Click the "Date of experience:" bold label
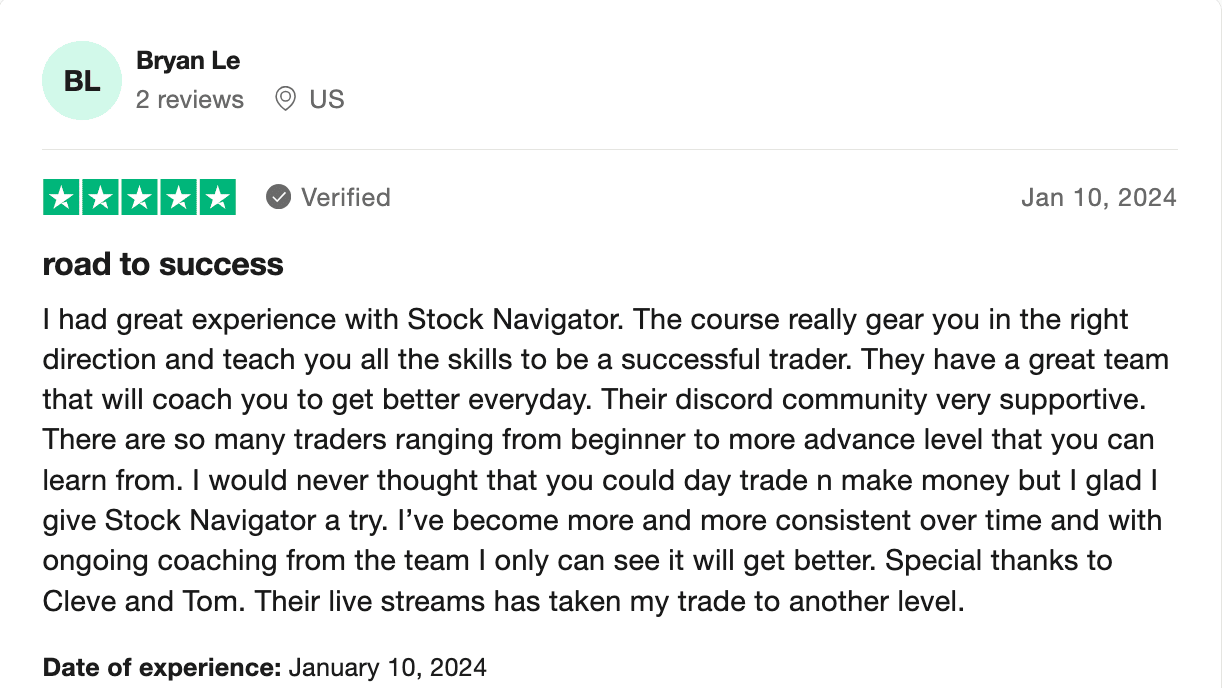Viewport: 1222px width, 688px height. [162, 666]
